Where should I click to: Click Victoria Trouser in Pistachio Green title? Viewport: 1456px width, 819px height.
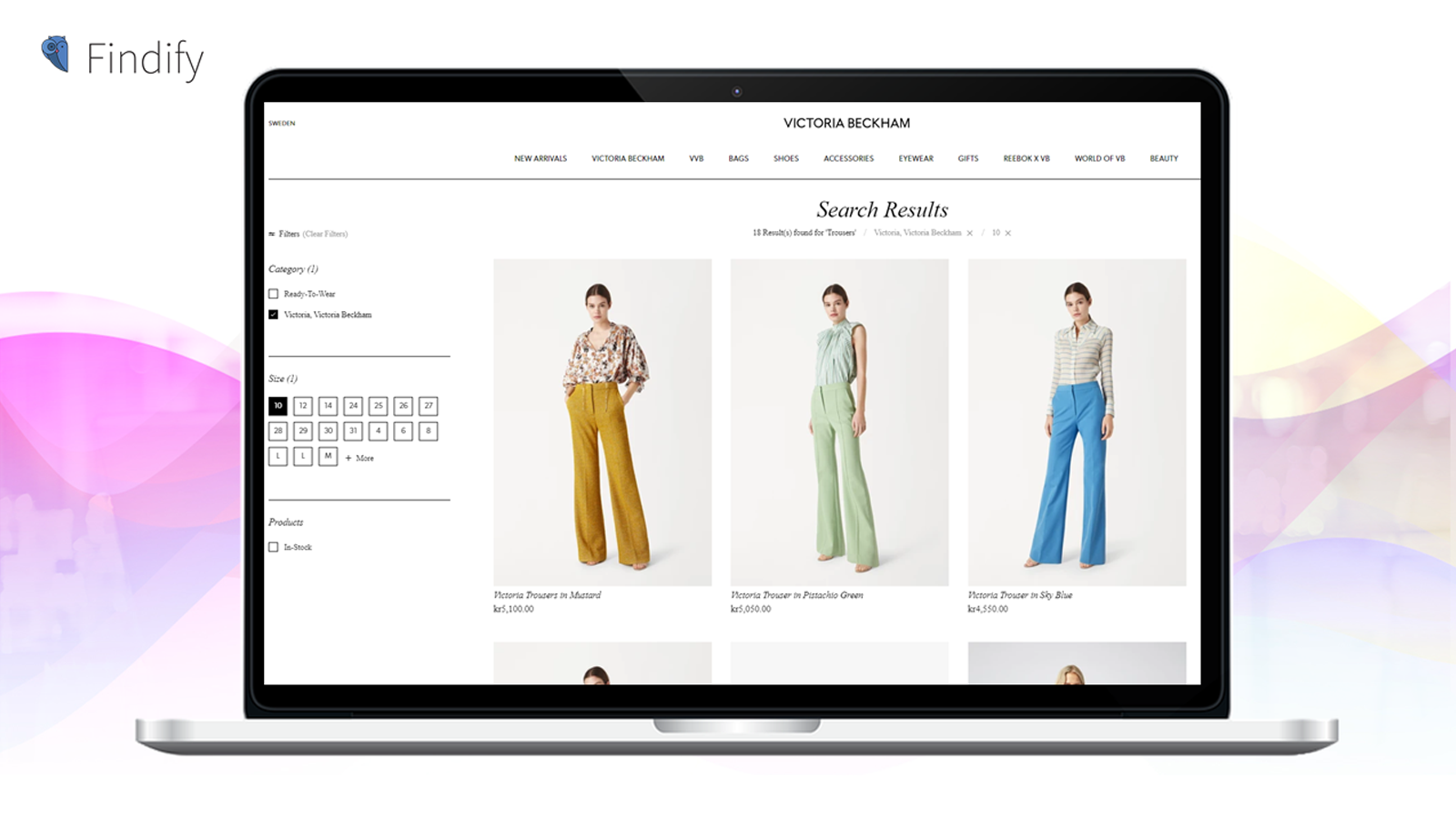pos(797,595)
